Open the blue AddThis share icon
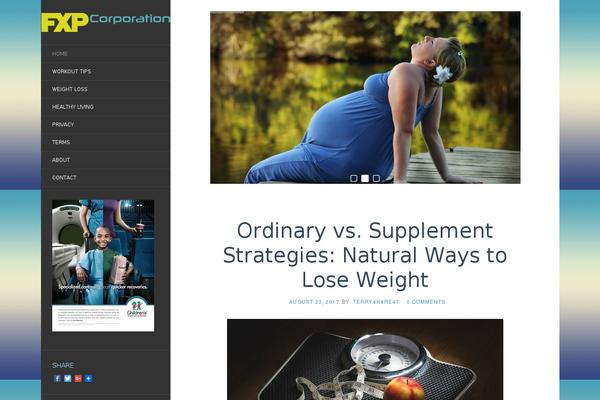Image resolution: width=600 pixels, height=400 pixels. [x=88, y=379]
